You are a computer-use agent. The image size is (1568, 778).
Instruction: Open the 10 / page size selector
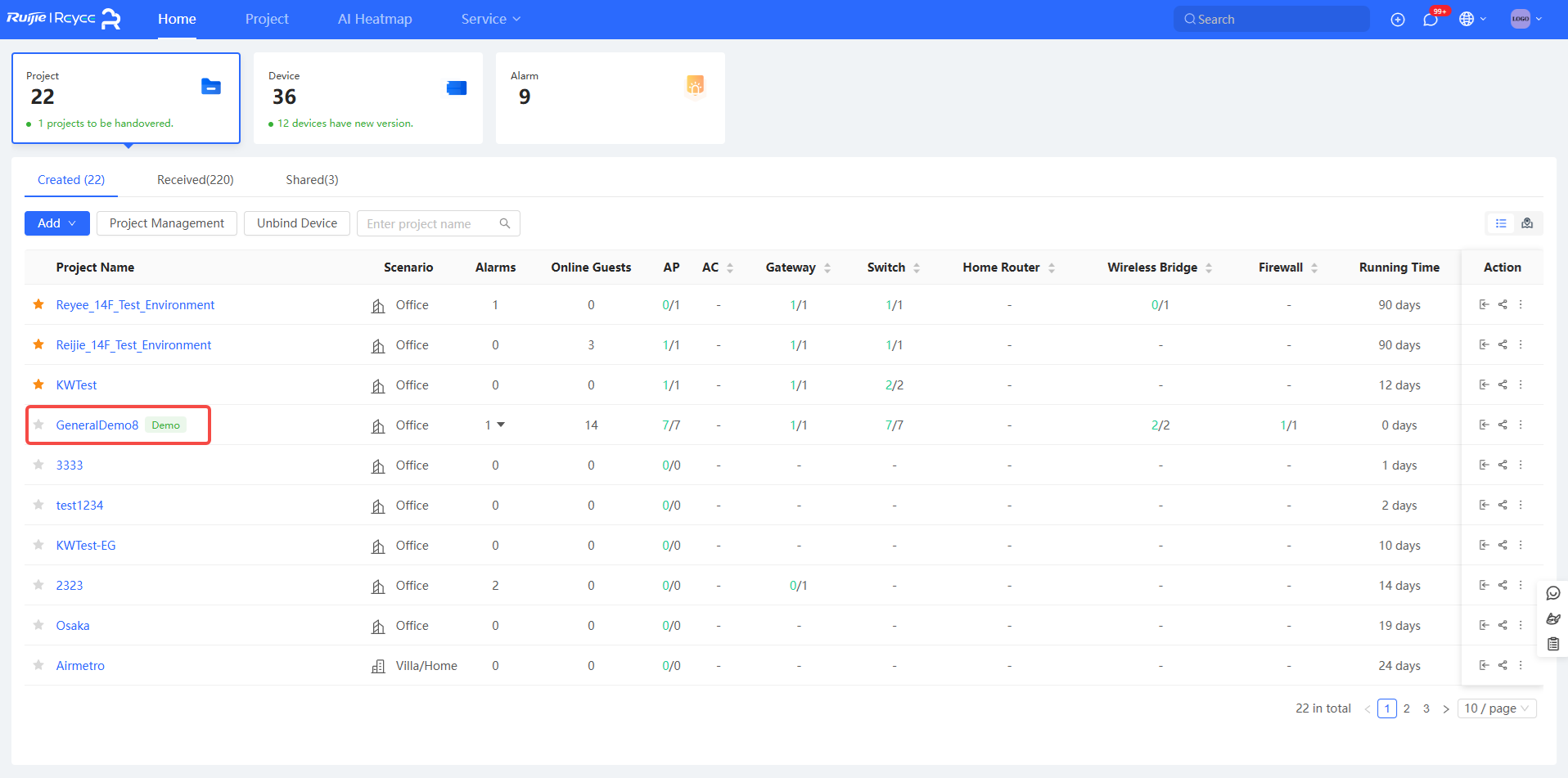[x=1496, y=708]
